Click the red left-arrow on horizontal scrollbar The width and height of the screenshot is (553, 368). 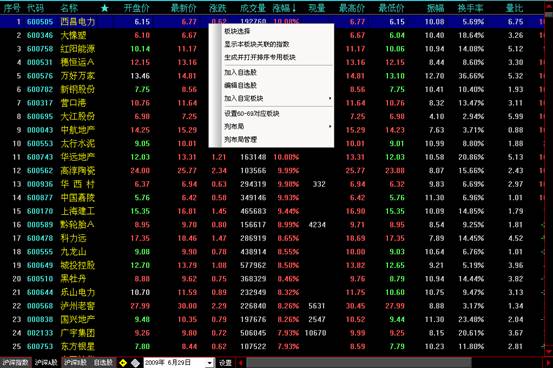pos(241,363)
